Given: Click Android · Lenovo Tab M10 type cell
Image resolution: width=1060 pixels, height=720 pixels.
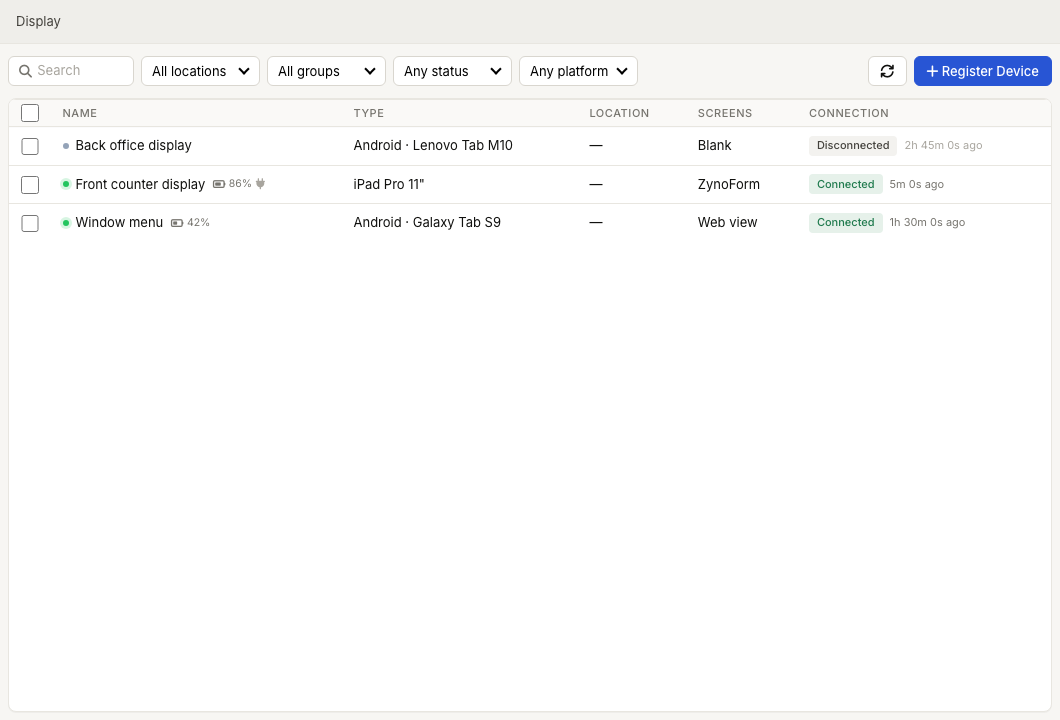Looking at the screenshot, I should tap(433, 145).
